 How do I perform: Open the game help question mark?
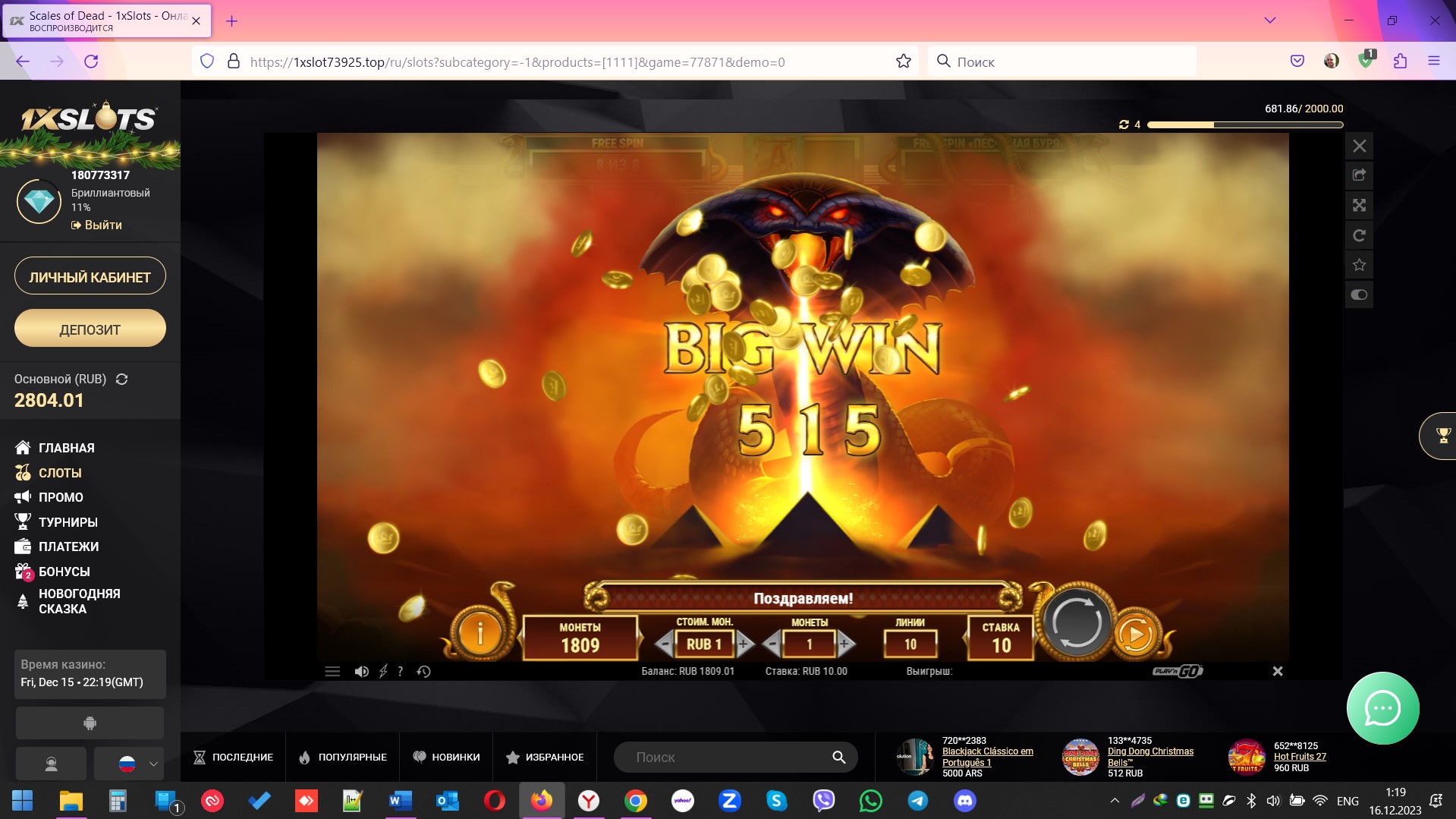(x=400, y=672)
